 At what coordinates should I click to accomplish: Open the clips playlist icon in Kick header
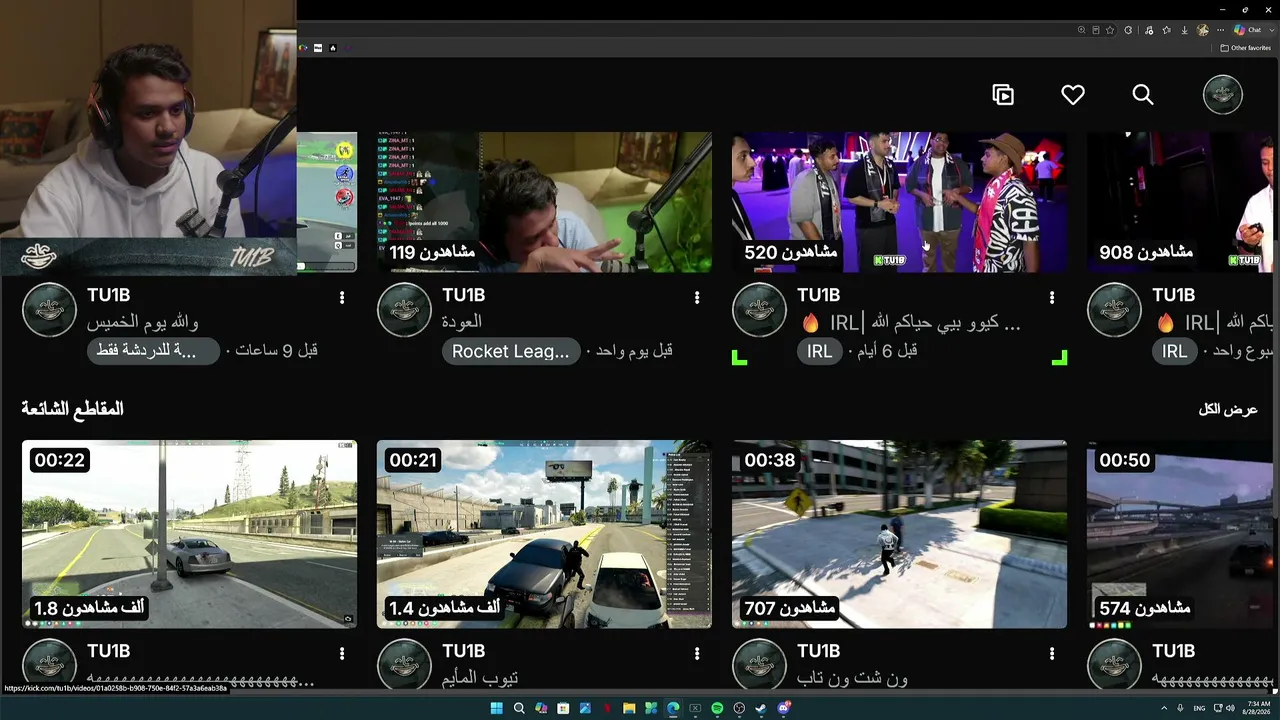tap(1003, 95)
